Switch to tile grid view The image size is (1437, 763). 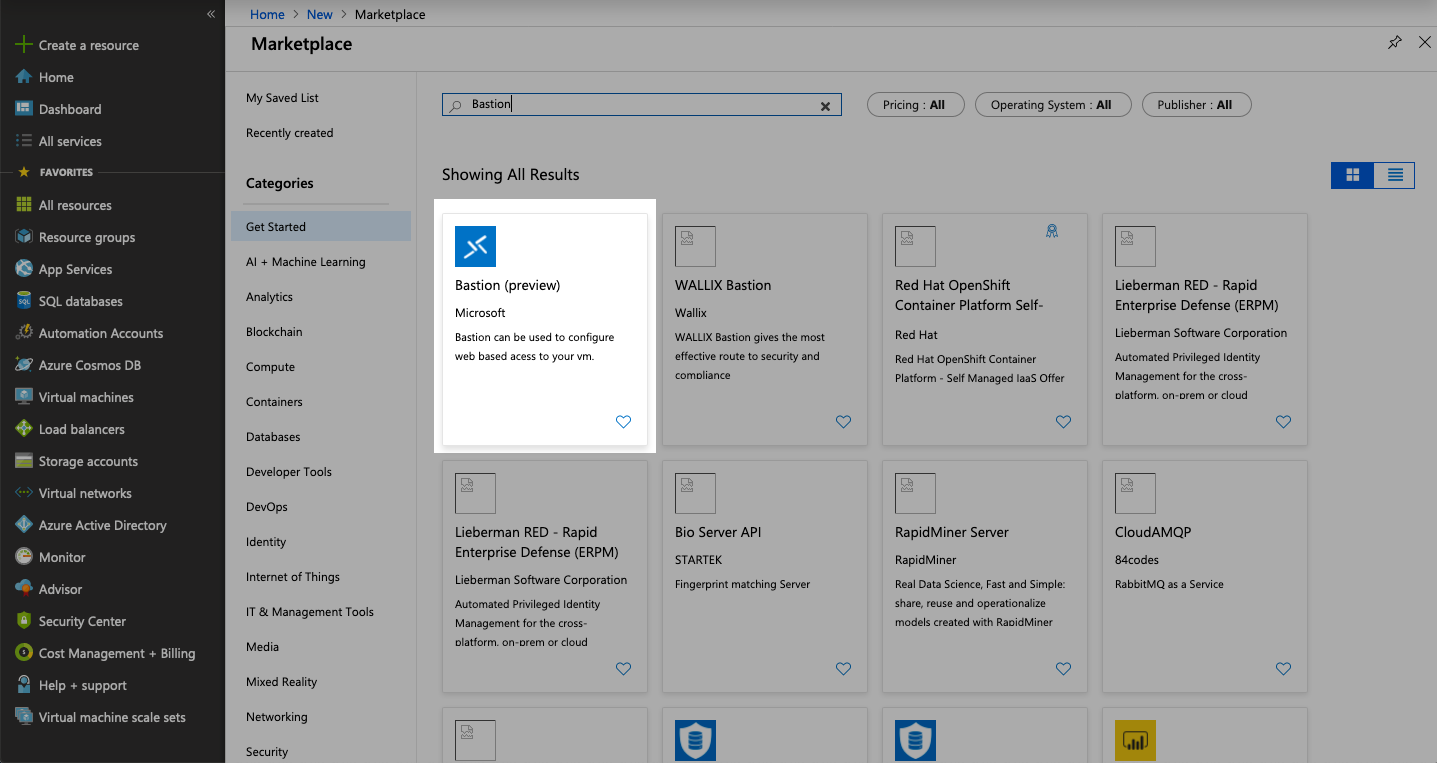click(1353, 175)
